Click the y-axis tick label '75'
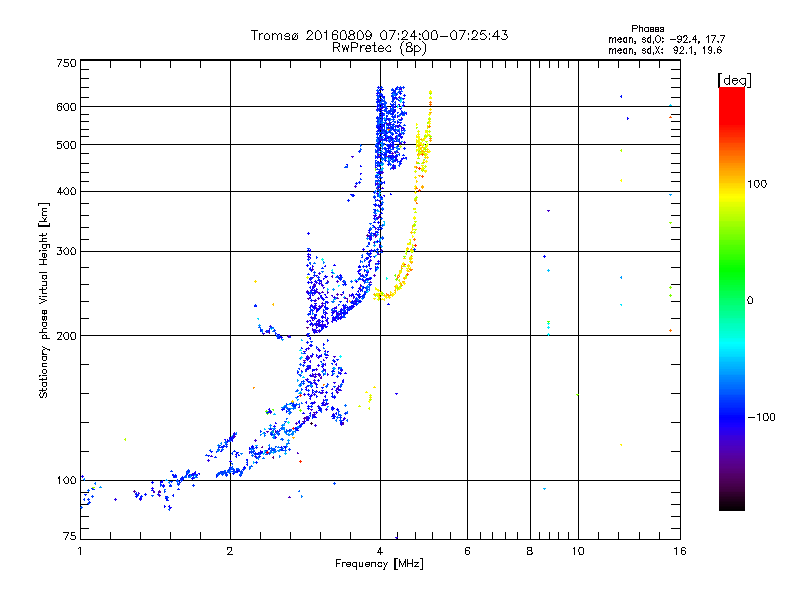The width and height of the screenshot is (800, 600). tap(70, 536)
